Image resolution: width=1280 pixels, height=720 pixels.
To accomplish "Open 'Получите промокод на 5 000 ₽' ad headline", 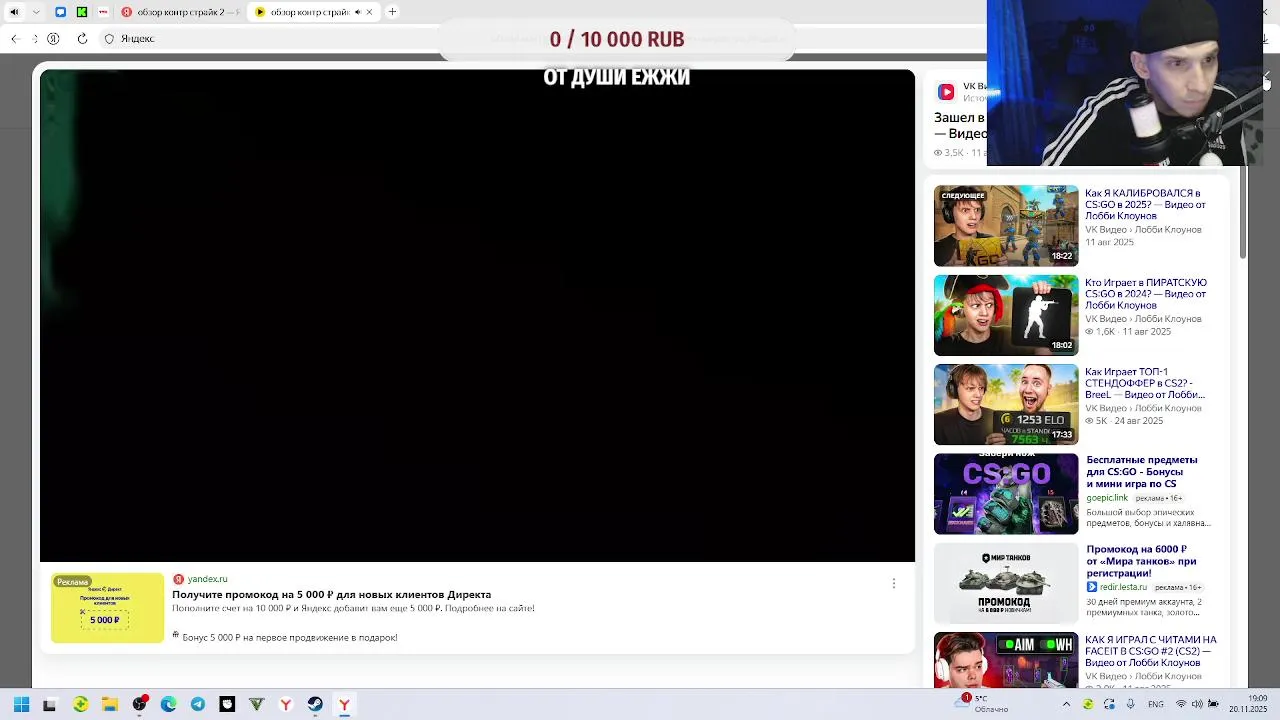I will tap(331, 594).
